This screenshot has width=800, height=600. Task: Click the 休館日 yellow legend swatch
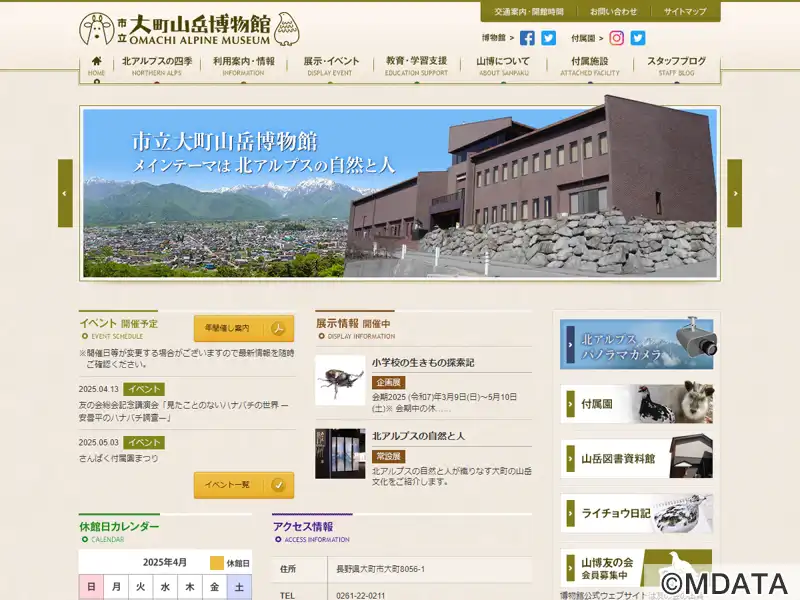217,563
